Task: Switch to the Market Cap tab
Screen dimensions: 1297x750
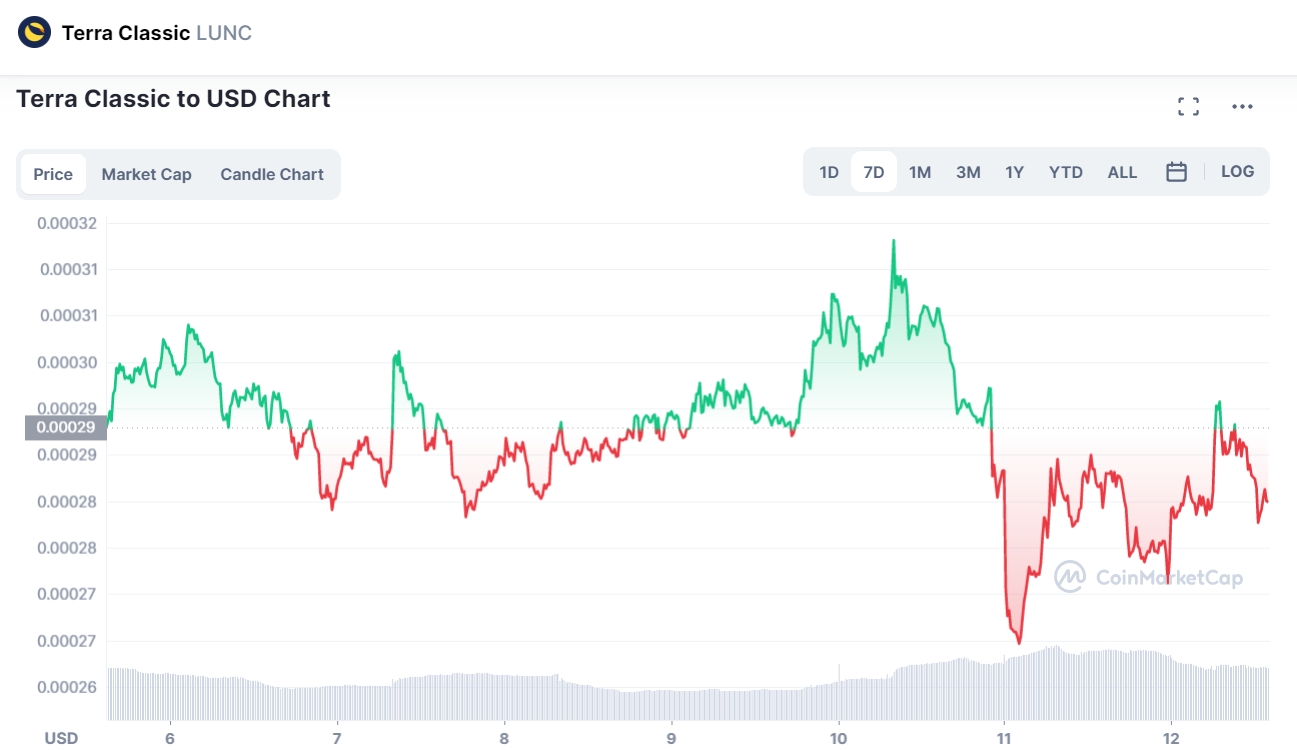Action: [x=146, y=174]
